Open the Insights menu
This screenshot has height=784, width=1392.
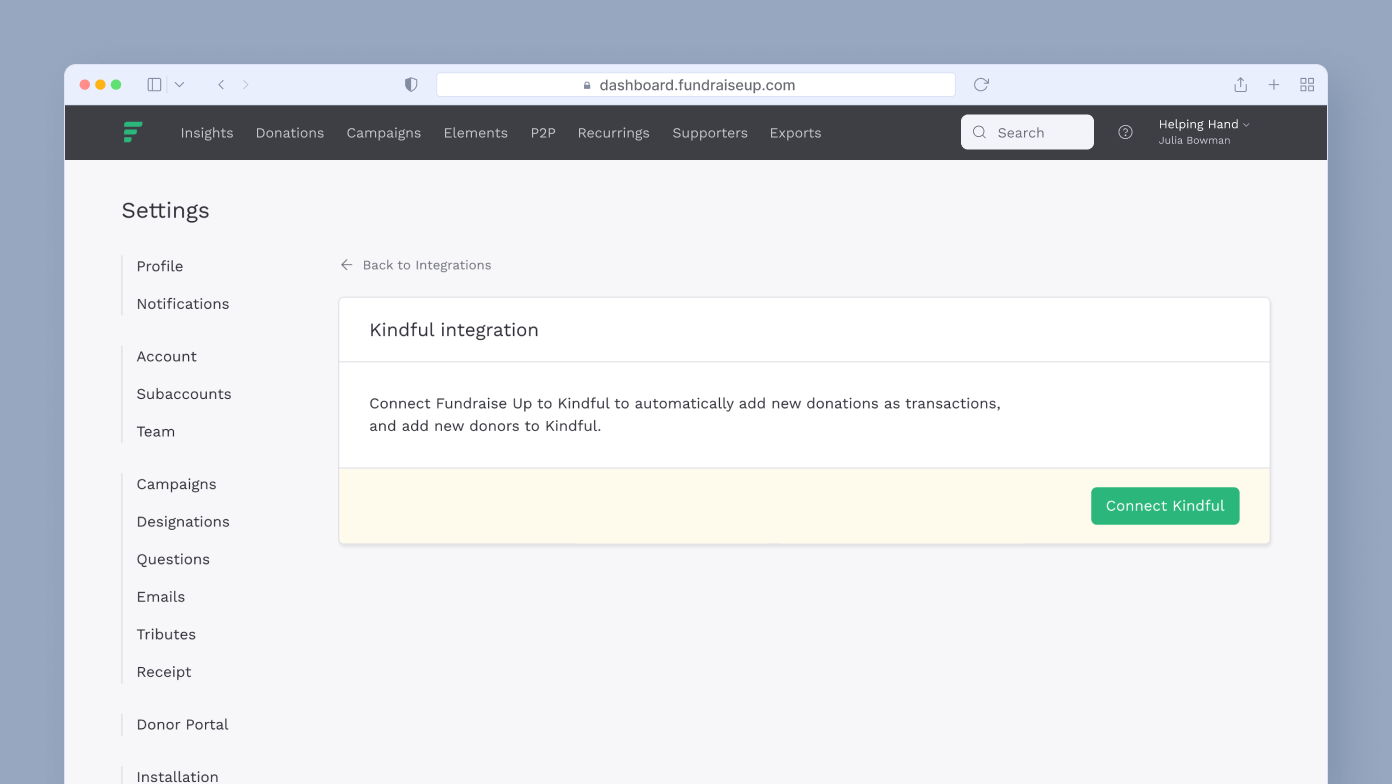coord(207,133)
